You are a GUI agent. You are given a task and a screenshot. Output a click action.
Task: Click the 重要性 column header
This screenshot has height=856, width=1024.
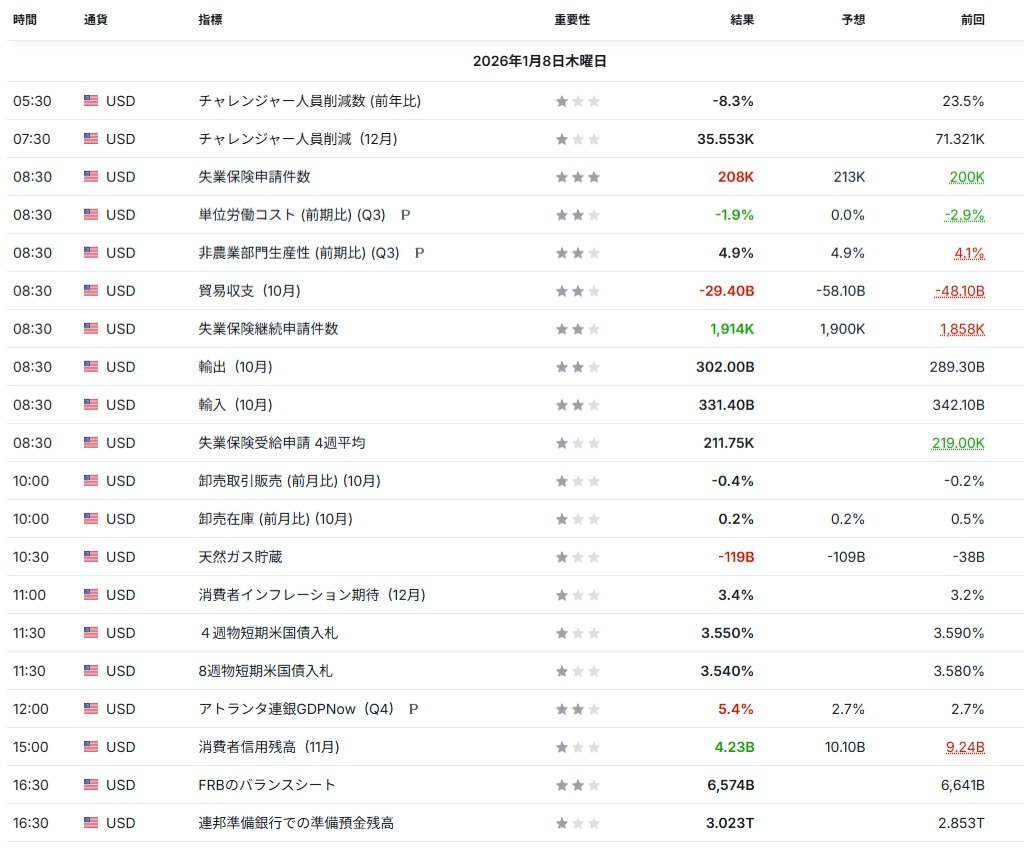572,20
